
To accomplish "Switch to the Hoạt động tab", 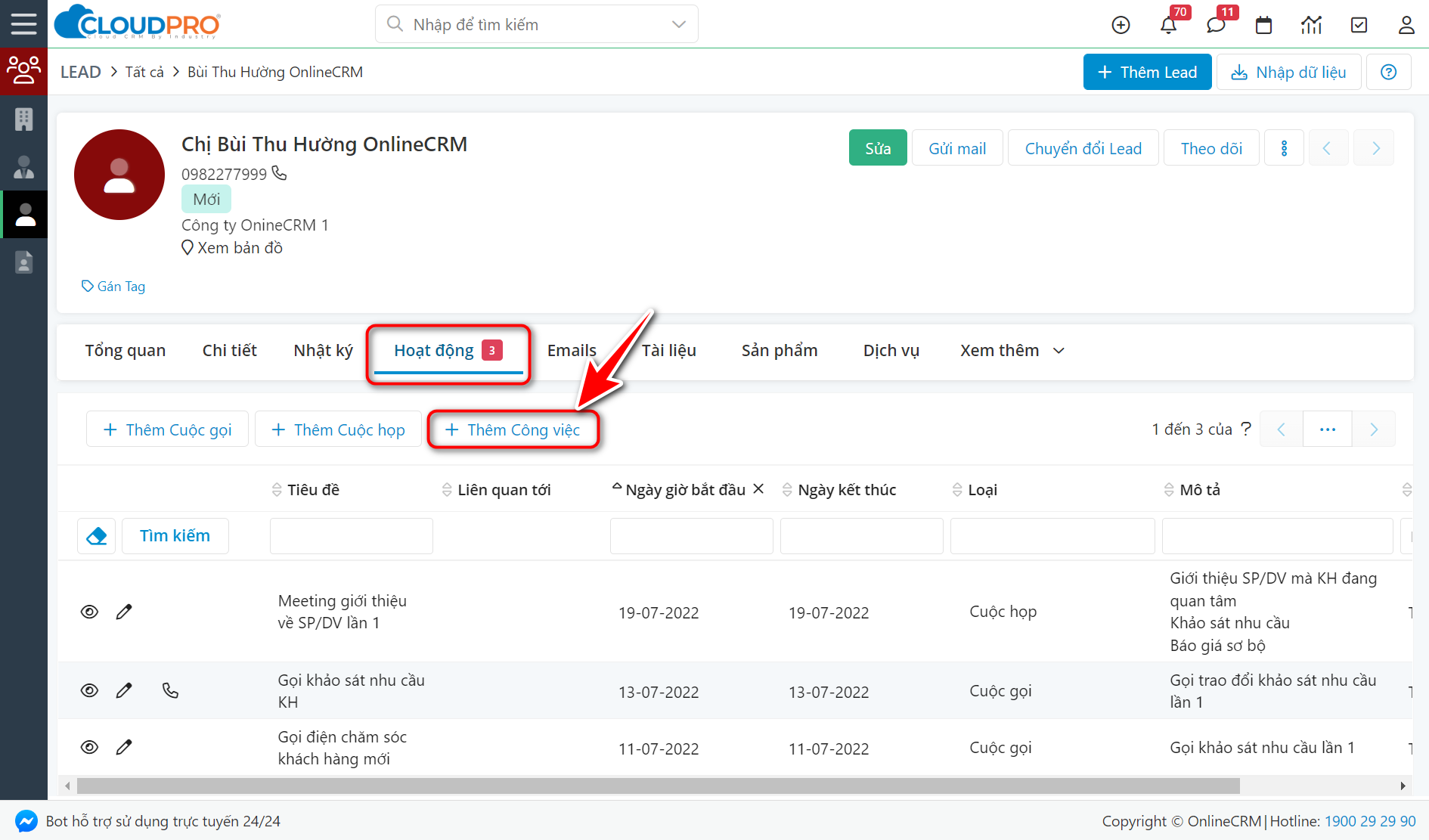I will [448, 351].
